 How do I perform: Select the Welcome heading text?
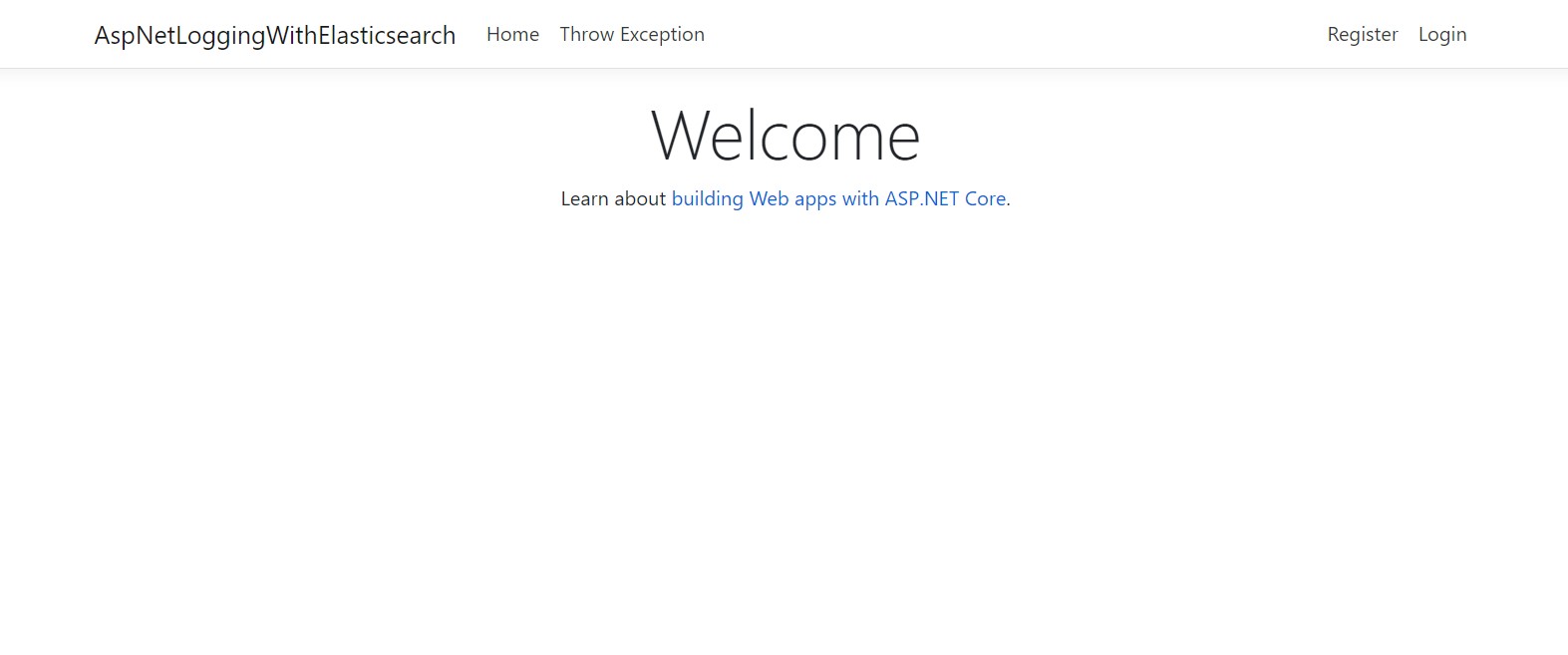[785, 136]
